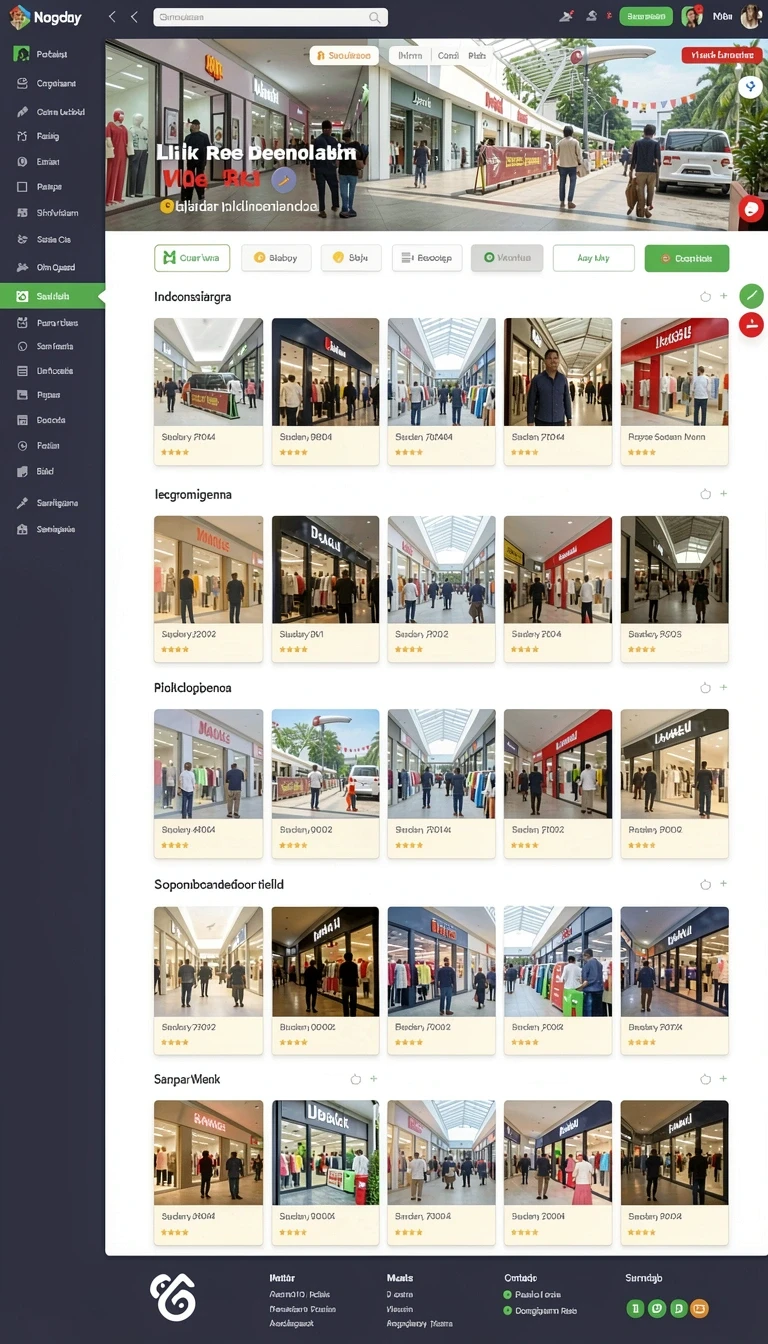Click the red button at the banner's top right
Screen dimensions: 768x1344
(x=722, y=56)
